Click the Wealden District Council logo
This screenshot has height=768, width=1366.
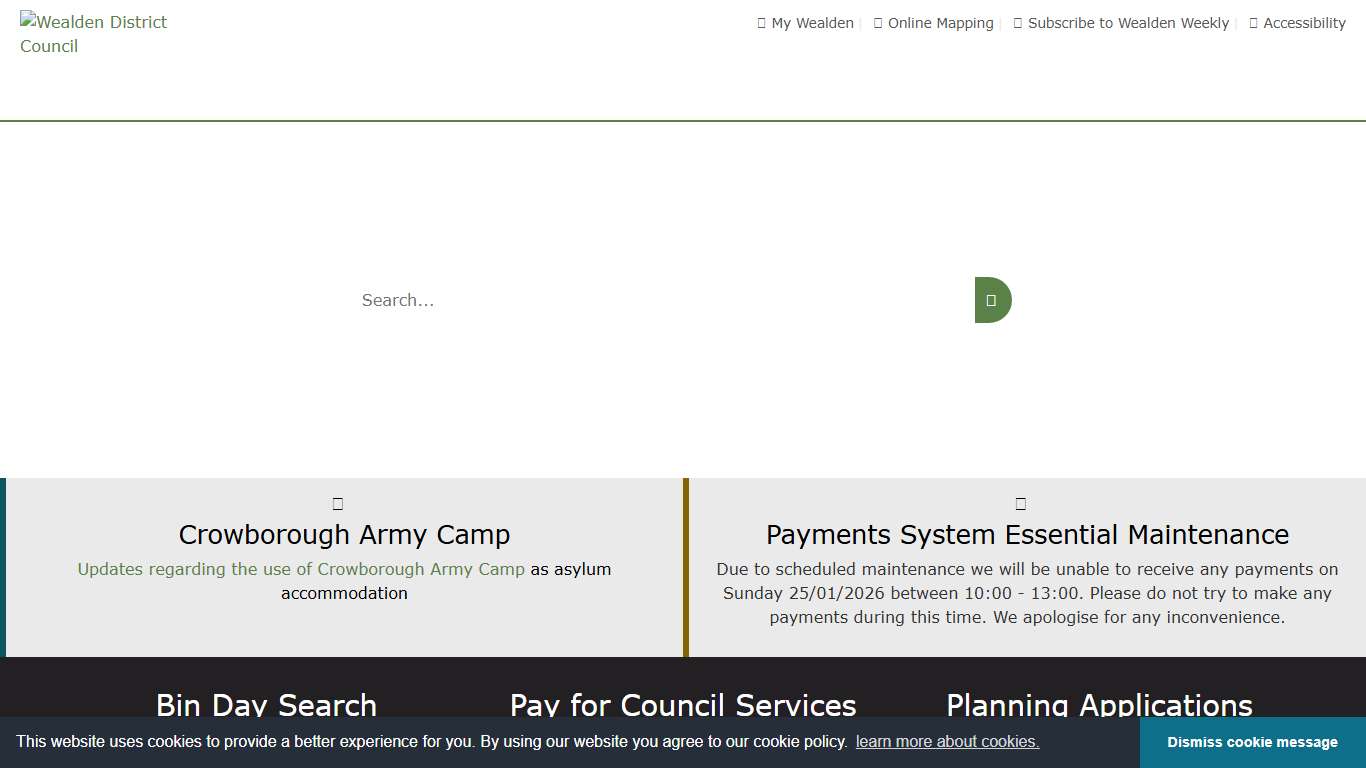pos(93,34)
